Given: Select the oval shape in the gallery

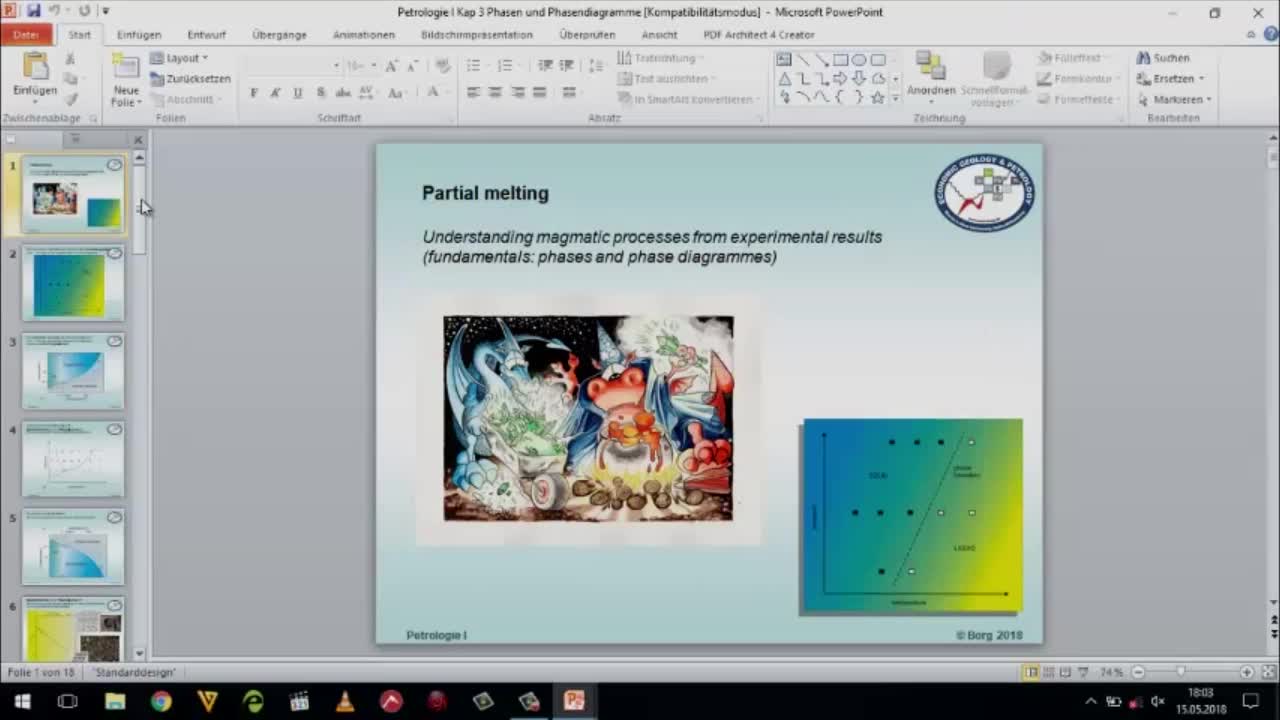Looking at the screenshot, I should click(x=859, y=60).
